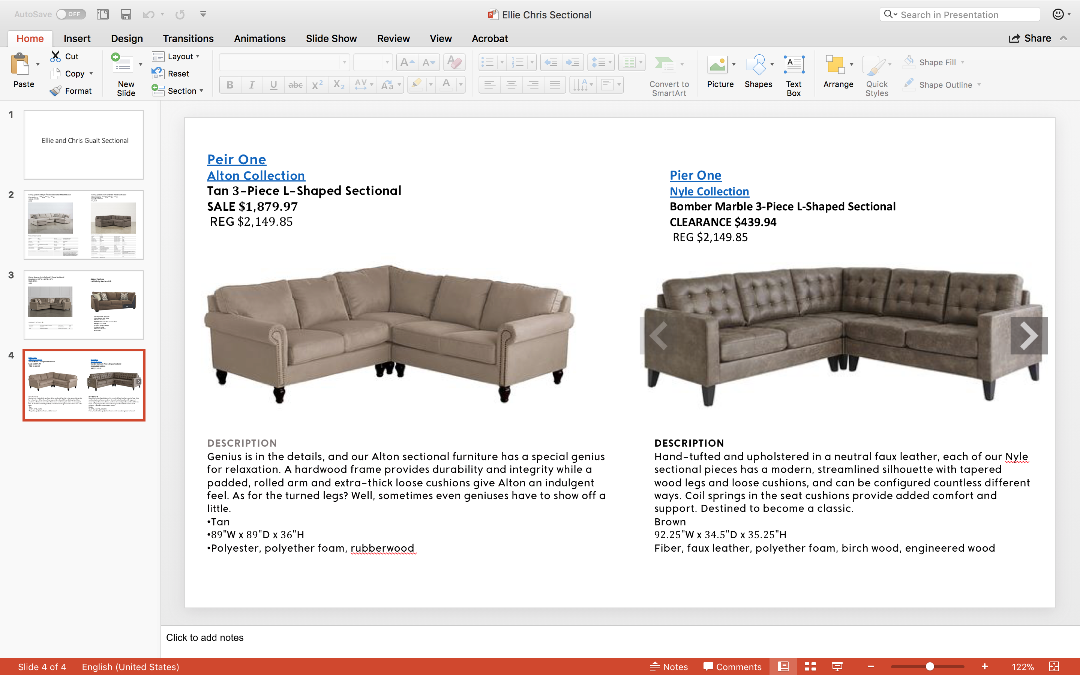
Task: Toggle Underline formatting
Action: [x=273, y=85]
